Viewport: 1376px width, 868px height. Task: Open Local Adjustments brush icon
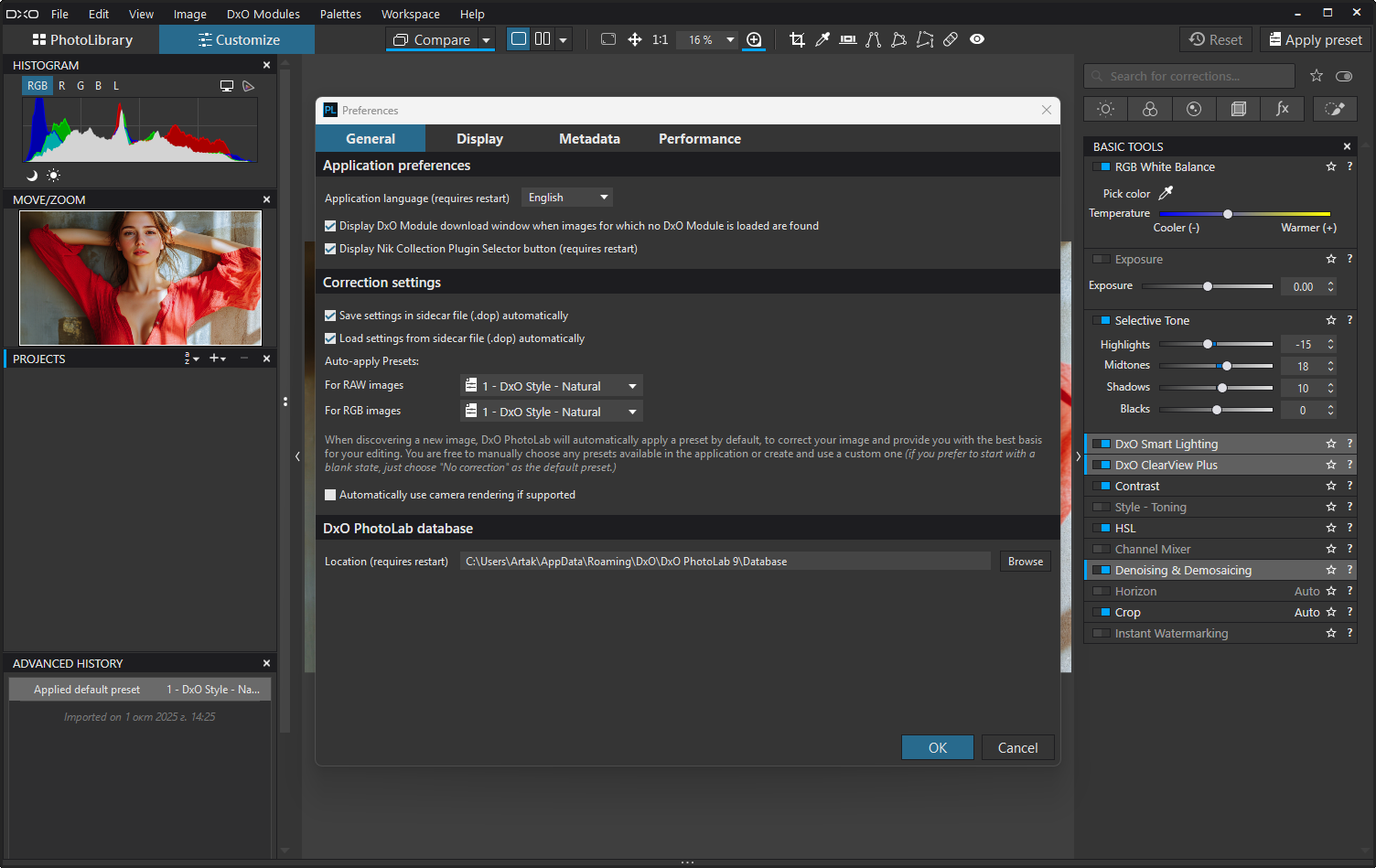1335,109
